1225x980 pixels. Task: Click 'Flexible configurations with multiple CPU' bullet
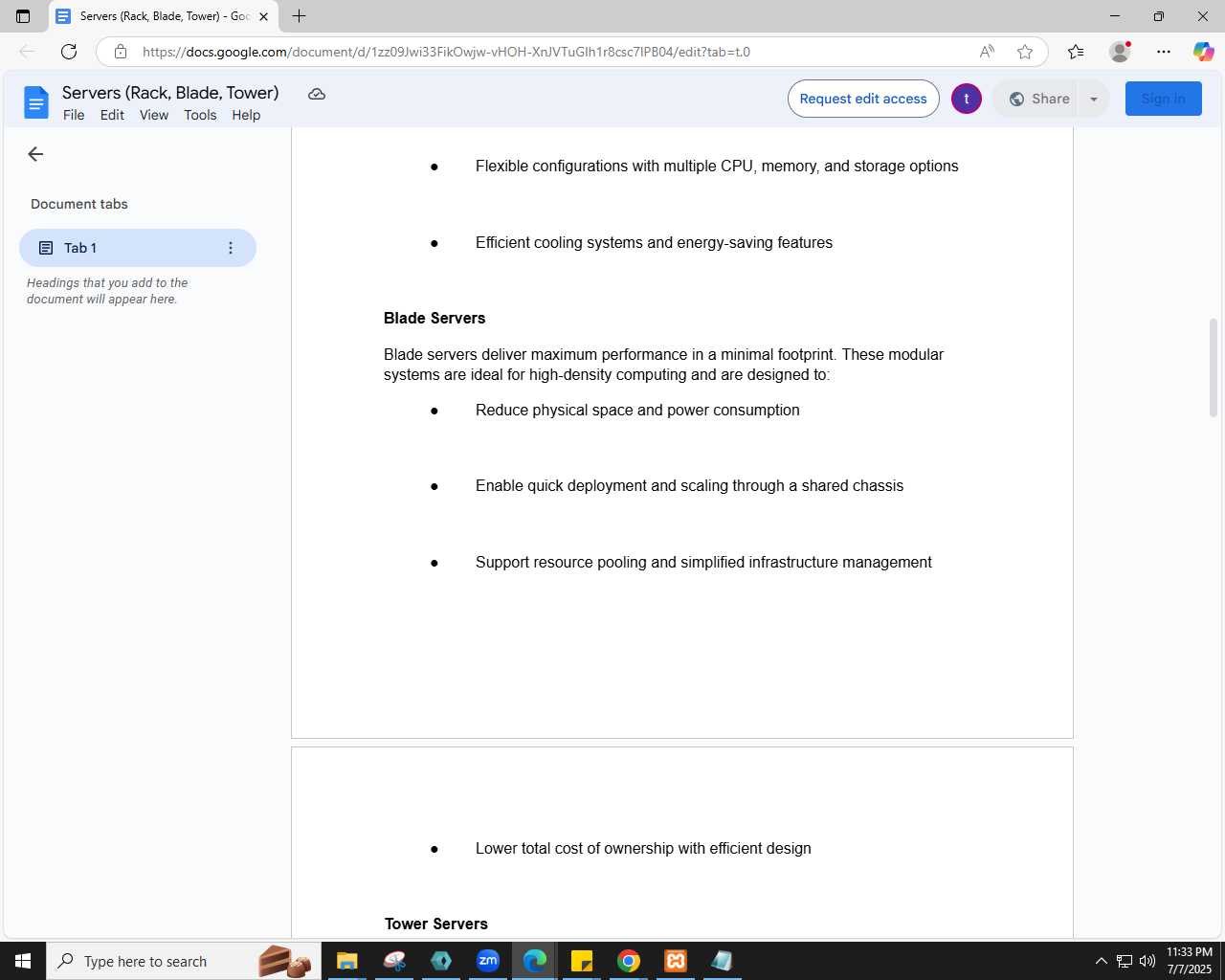pyautogui.click(x=717, y=166)
